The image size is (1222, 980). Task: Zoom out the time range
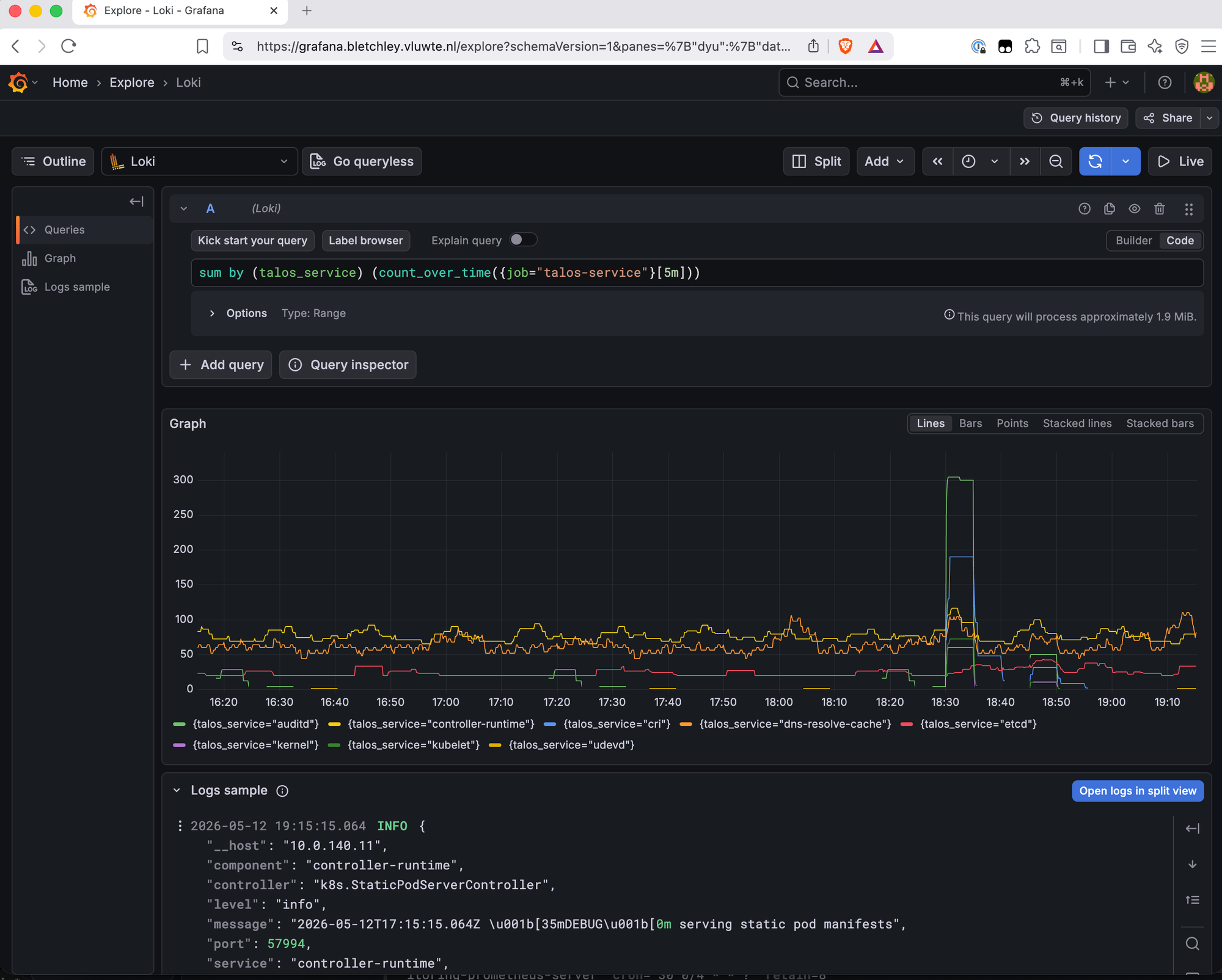pyautogui.click(x=1056, y=161)
